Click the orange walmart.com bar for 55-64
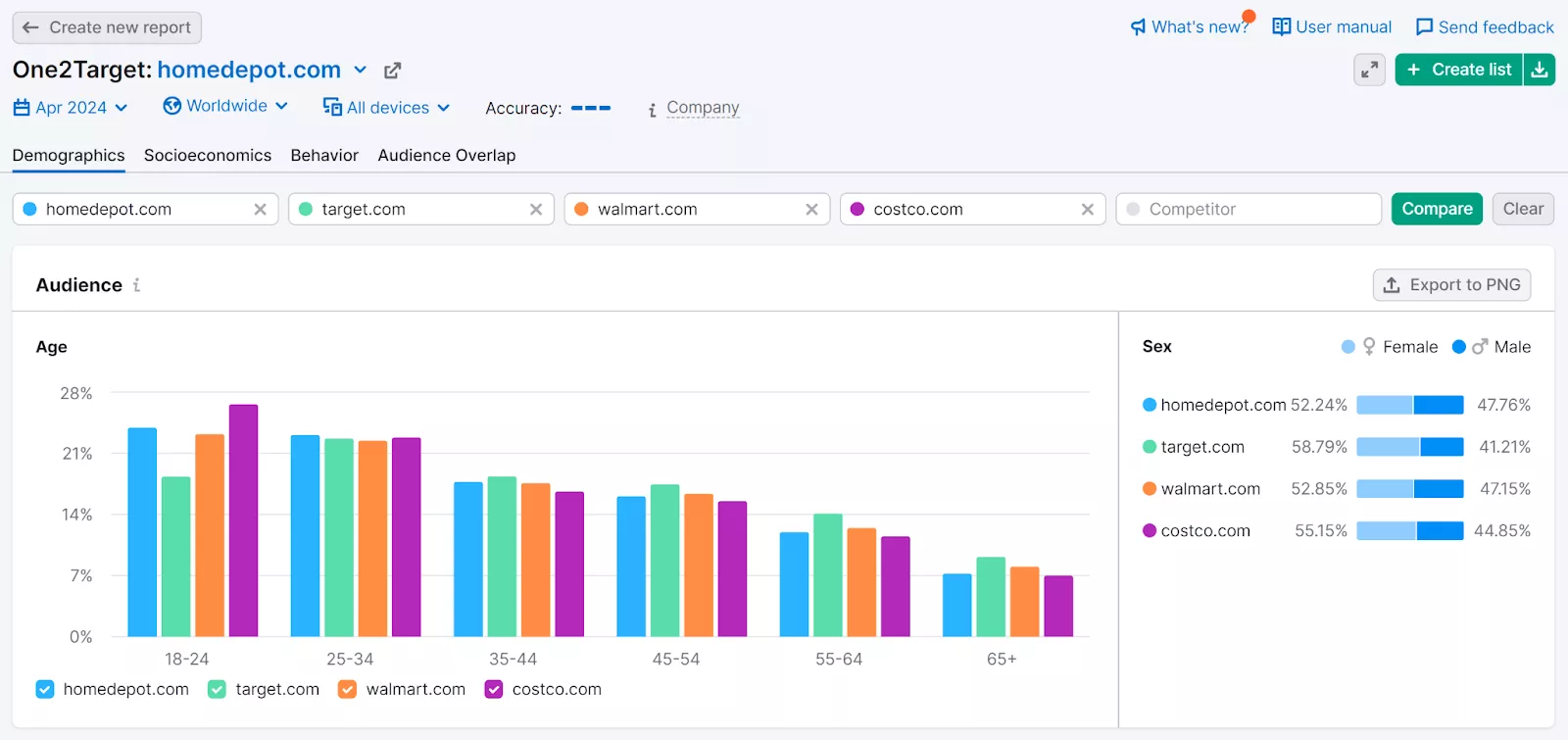 tap(861, 582)
